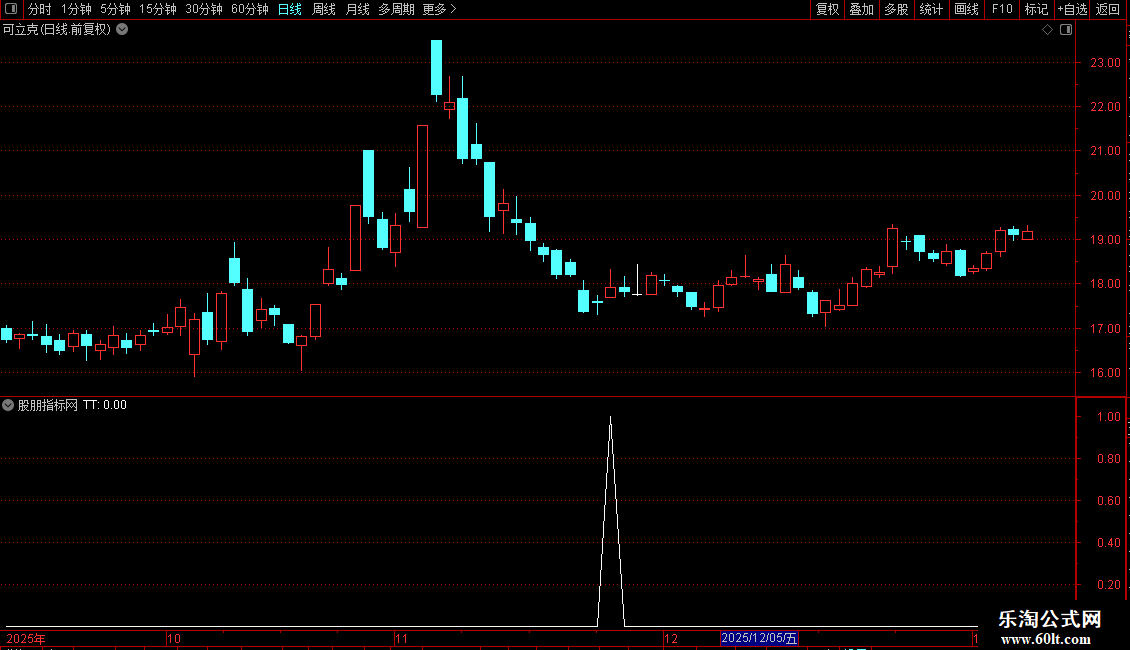
Task: Click the 23.00 price axis label
Action: 1105,63
